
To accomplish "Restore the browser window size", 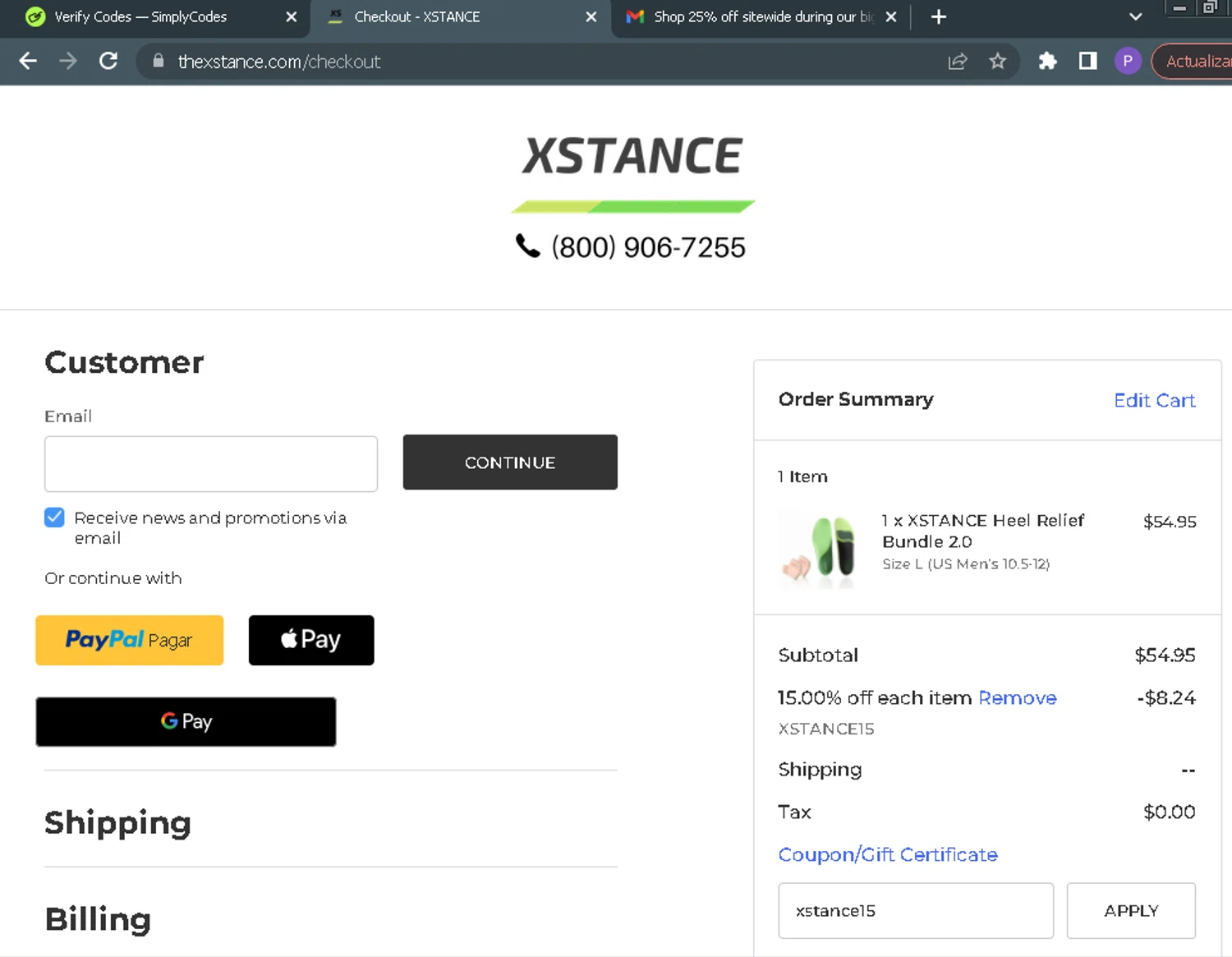I will pos(1210,8).
